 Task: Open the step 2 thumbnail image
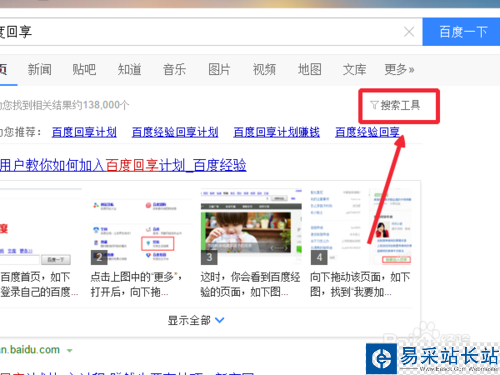click(141, 227)
